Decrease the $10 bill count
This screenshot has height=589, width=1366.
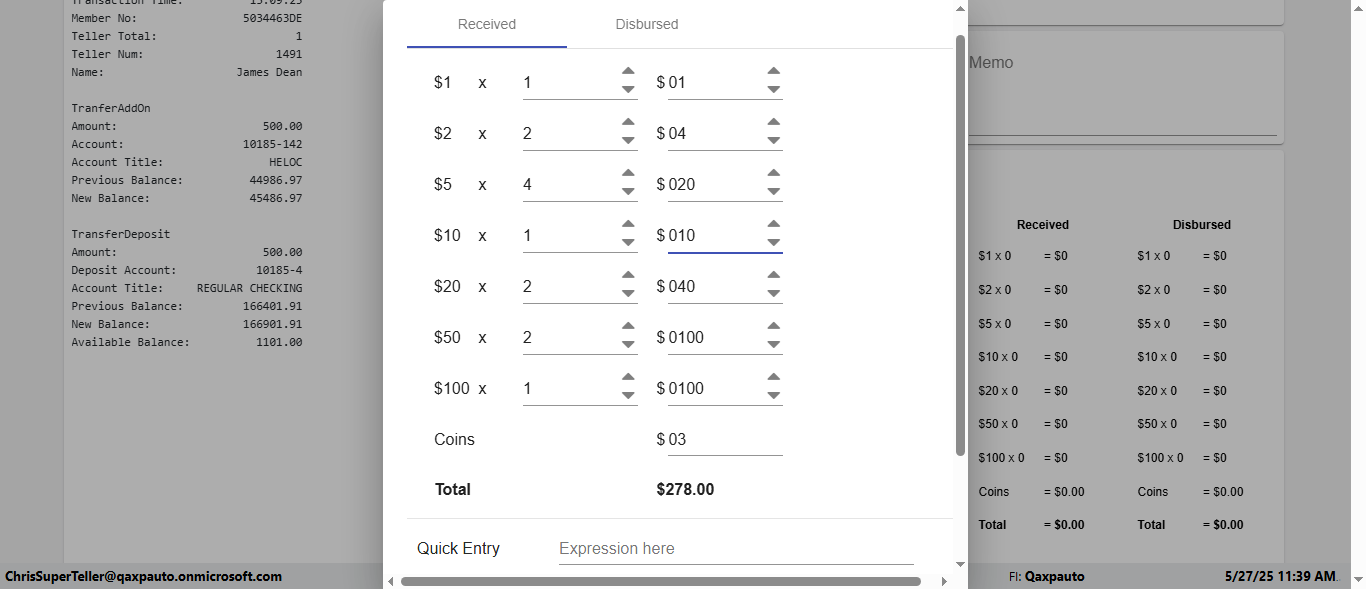click(x=628, y=243)
